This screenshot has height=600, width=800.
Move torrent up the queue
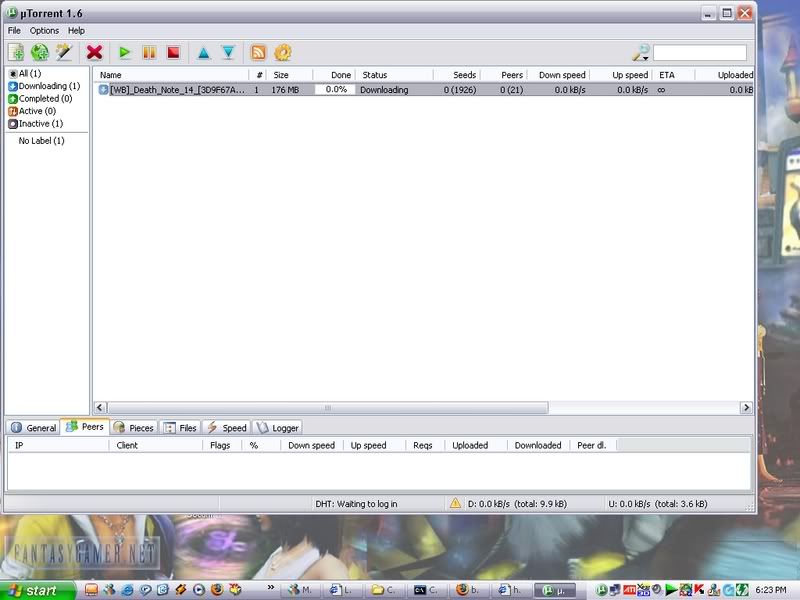tap(204, 52)
